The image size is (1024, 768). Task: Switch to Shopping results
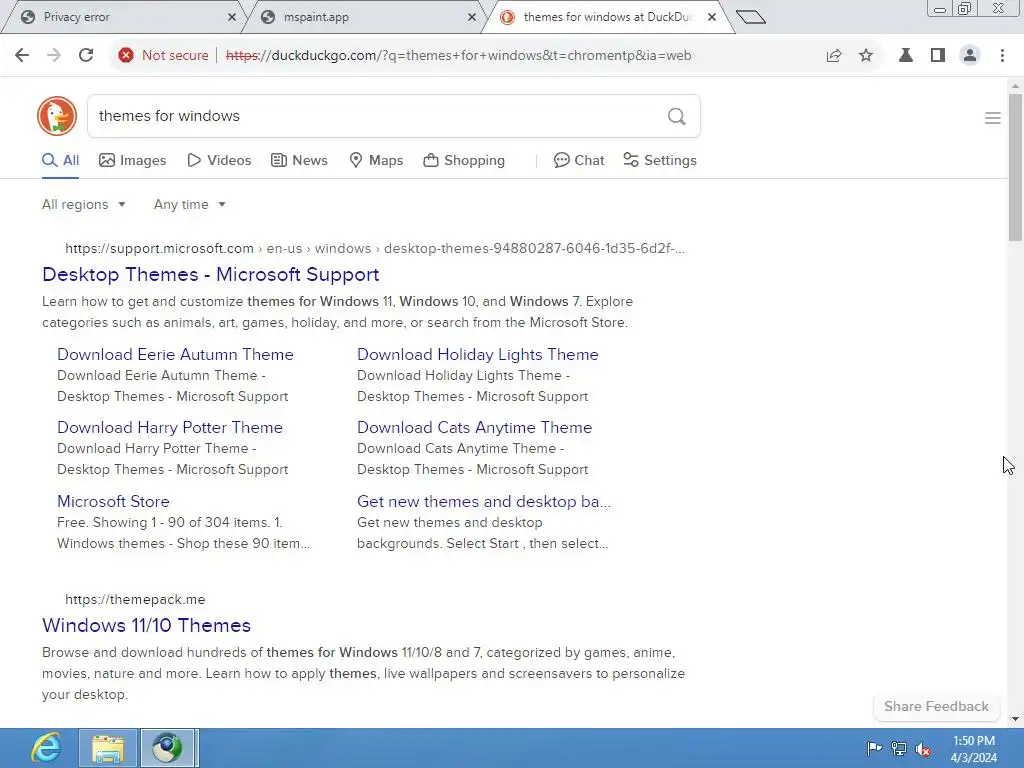point(464,160)
